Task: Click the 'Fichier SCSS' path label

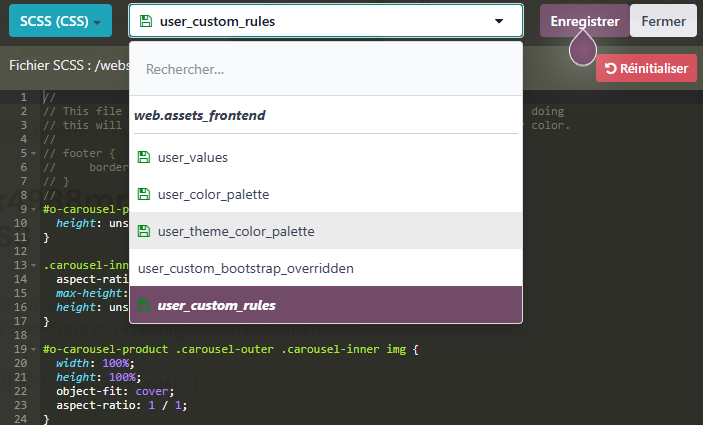Action: tap(69, 65)
